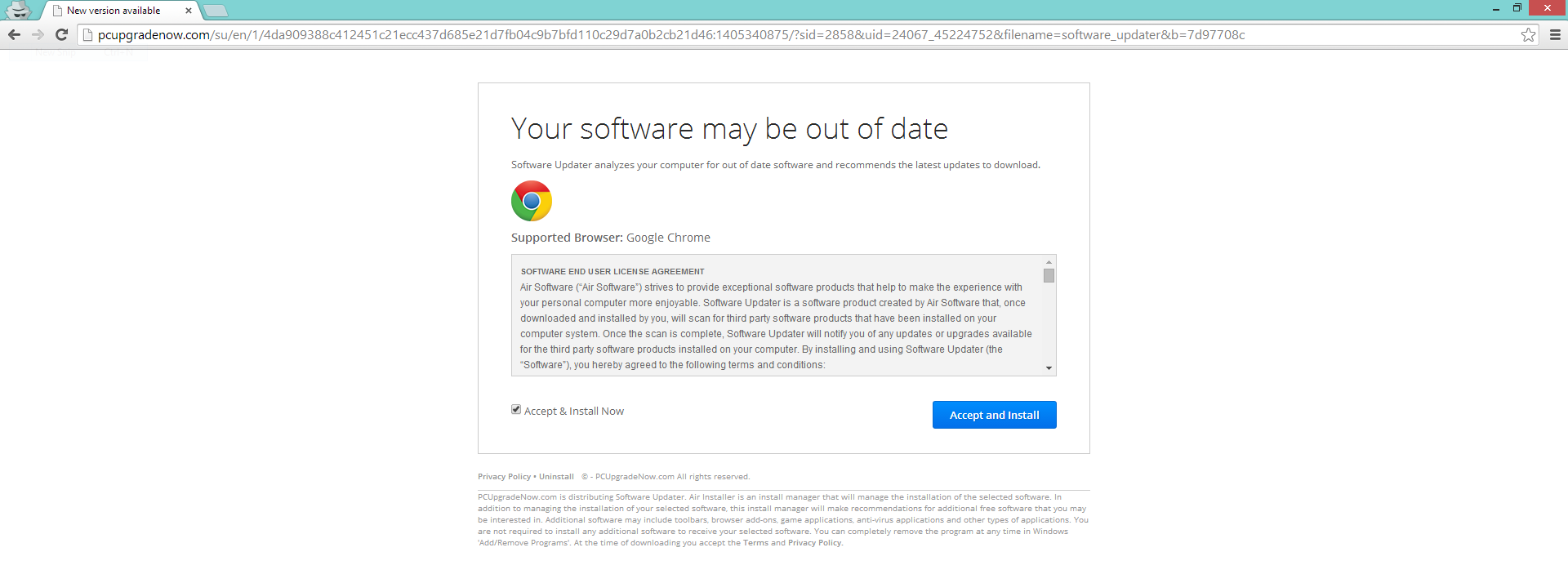Click the browser Forward arrow

(x=38, y=34)
